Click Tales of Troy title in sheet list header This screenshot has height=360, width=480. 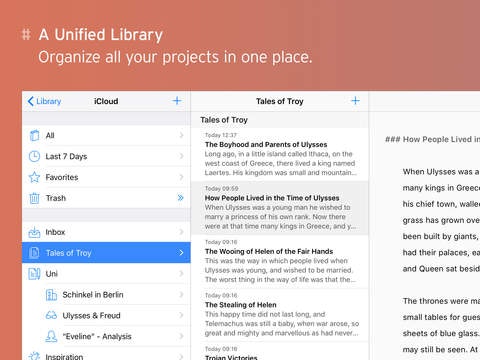click(280, 101)
